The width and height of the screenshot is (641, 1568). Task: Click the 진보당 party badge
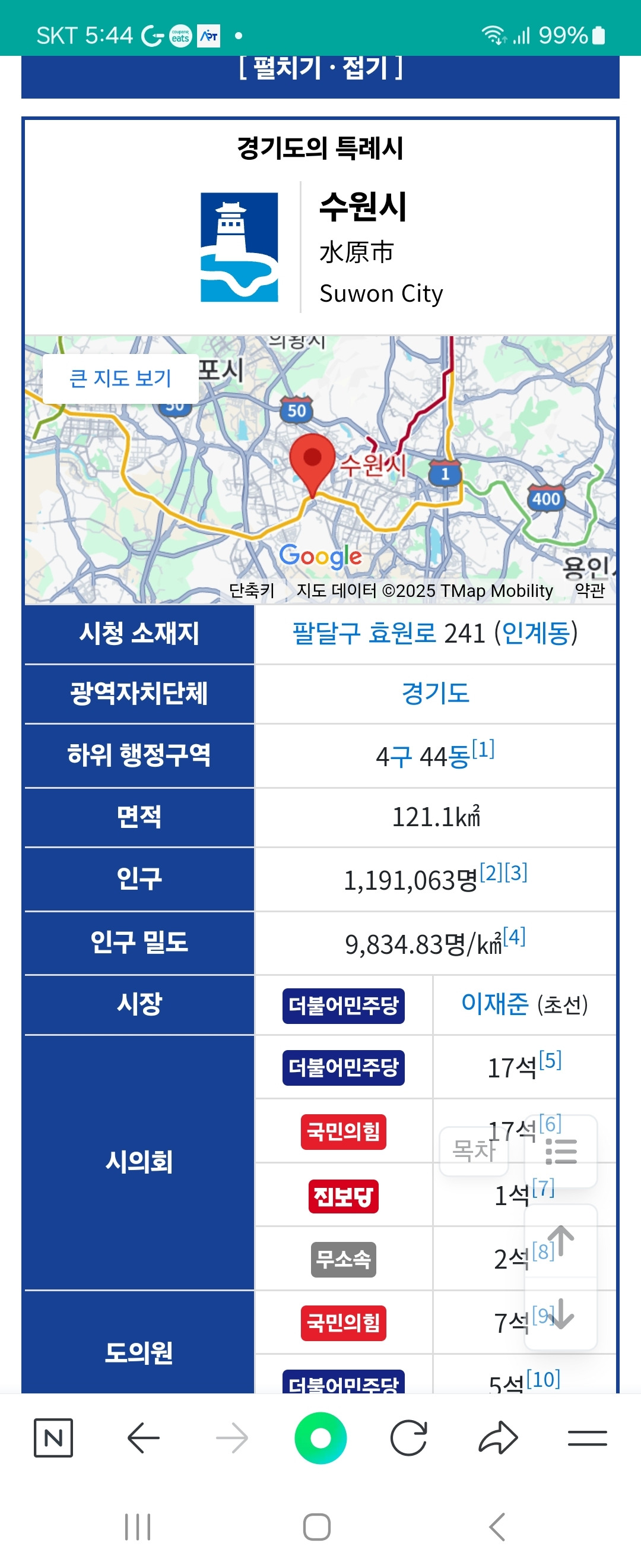[344, 1196]
